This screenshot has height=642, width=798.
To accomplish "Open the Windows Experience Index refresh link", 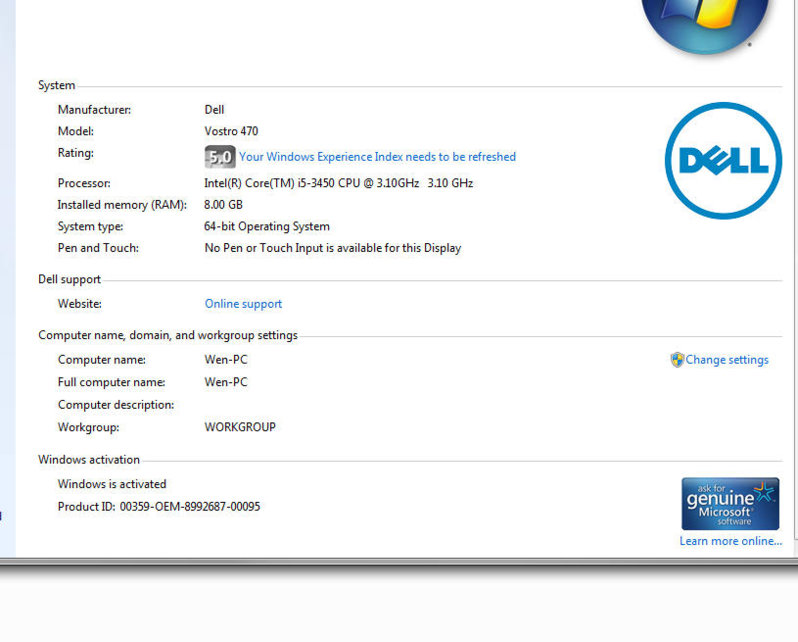I will tap(378, 157).
